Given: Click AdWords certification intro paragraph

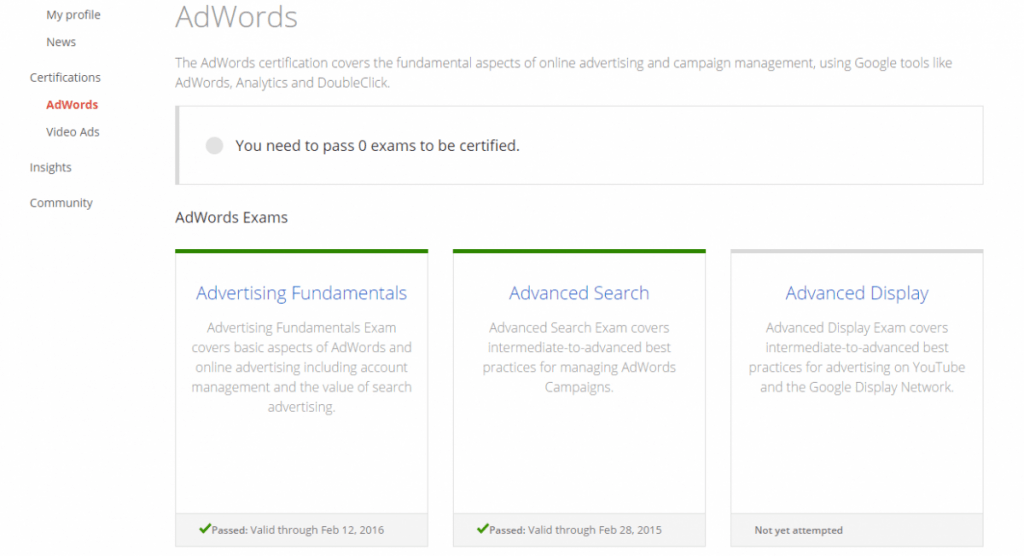Looking at the screenshot, I should (563, 73).
